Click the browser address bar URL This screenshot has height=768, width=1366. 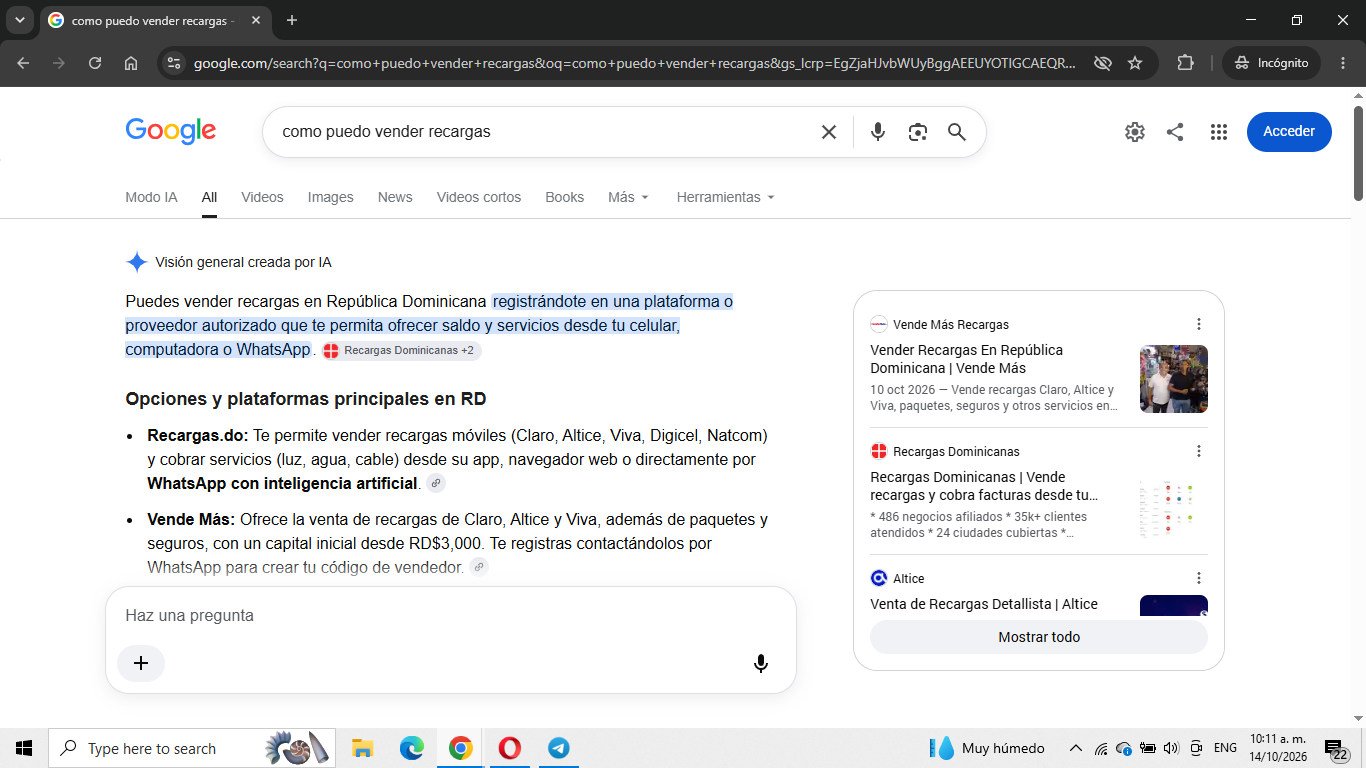634,63
